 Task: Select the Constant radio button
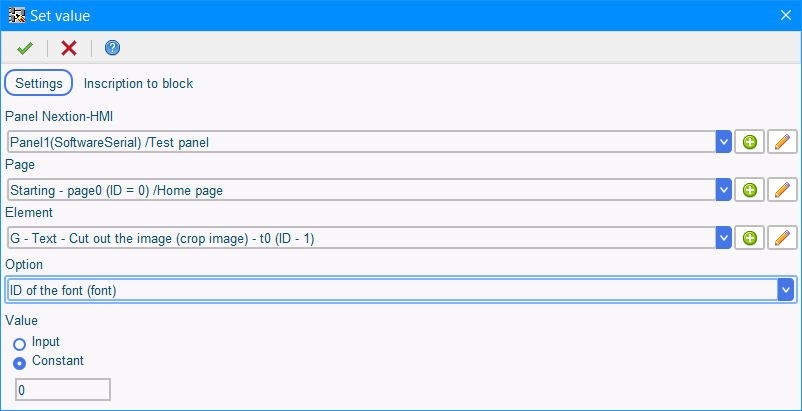coord(19,363)
